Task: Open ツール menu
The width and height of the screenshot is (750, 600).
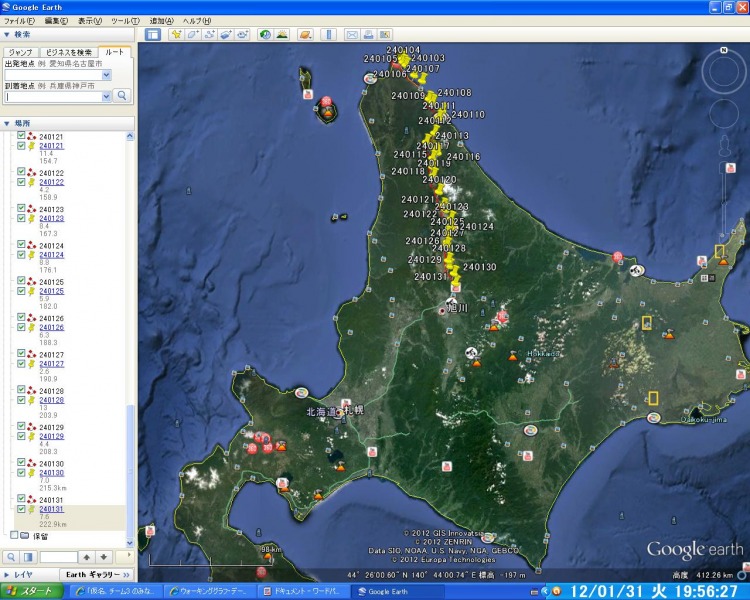Action: pyautogui.click(x=125, y=21)
